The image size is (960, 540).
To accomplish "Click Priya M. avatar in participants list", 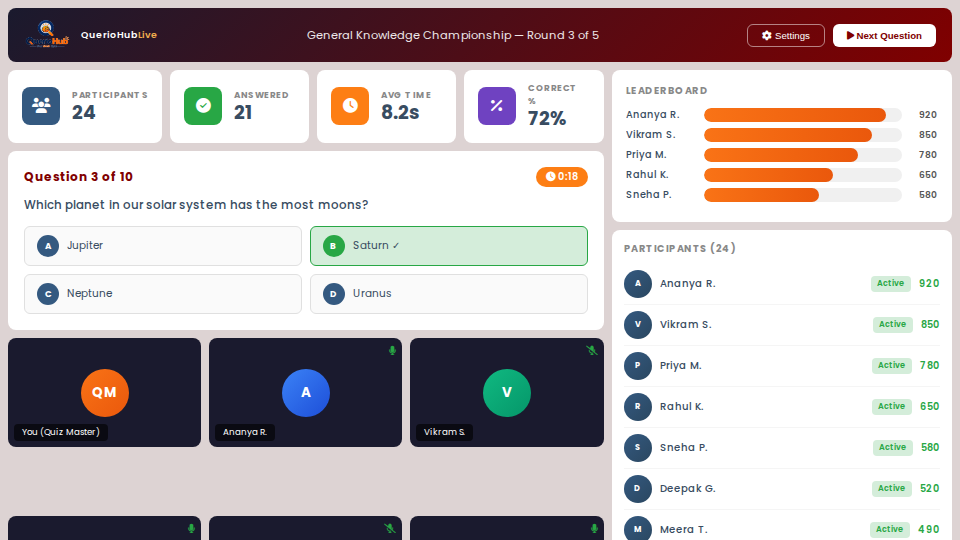I will click(x=638, y=366).
